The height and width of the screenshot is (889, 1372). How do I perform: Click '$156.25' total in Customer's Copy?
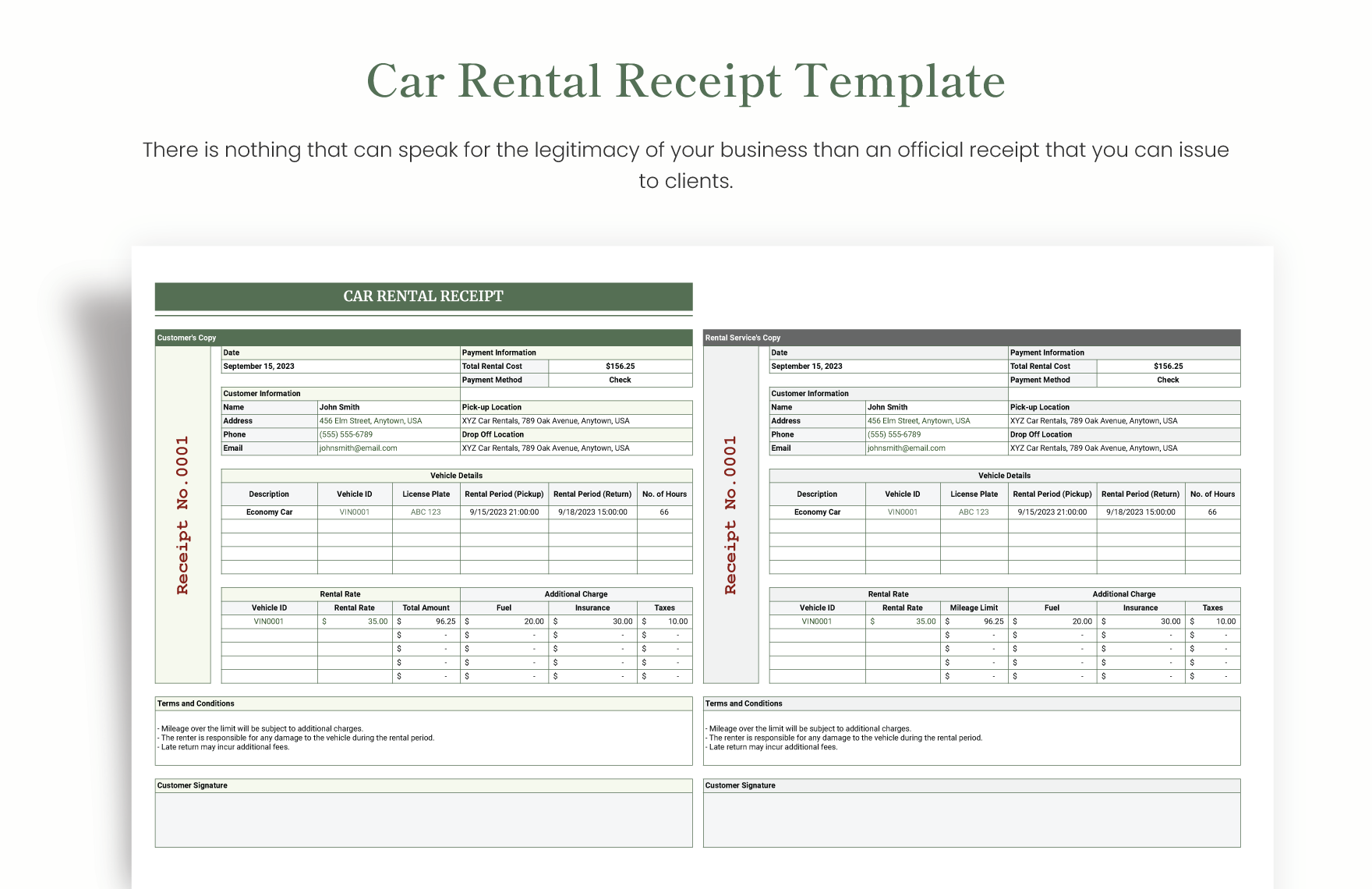pos(620,367)
